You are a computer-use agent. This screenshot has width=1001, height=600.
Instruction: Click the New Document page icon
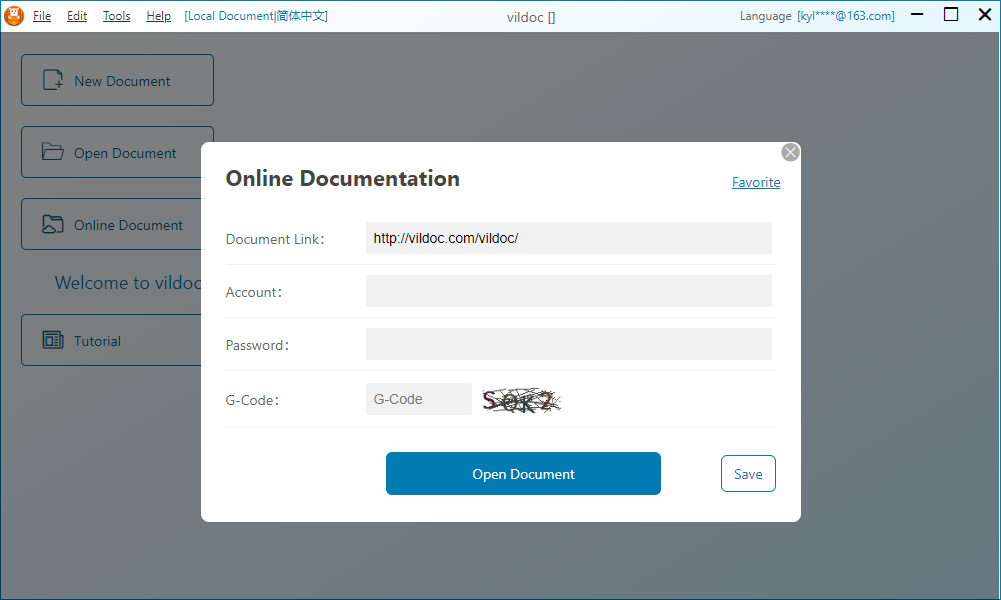(52, 81)
